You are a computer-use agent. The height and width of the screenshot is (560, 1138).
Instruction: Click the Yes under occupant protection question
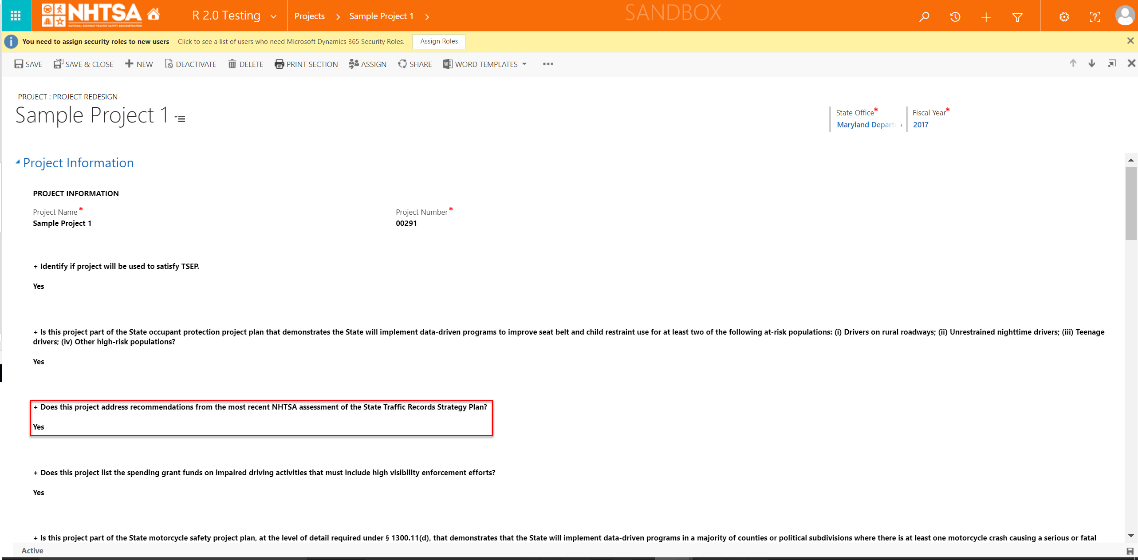38,361
